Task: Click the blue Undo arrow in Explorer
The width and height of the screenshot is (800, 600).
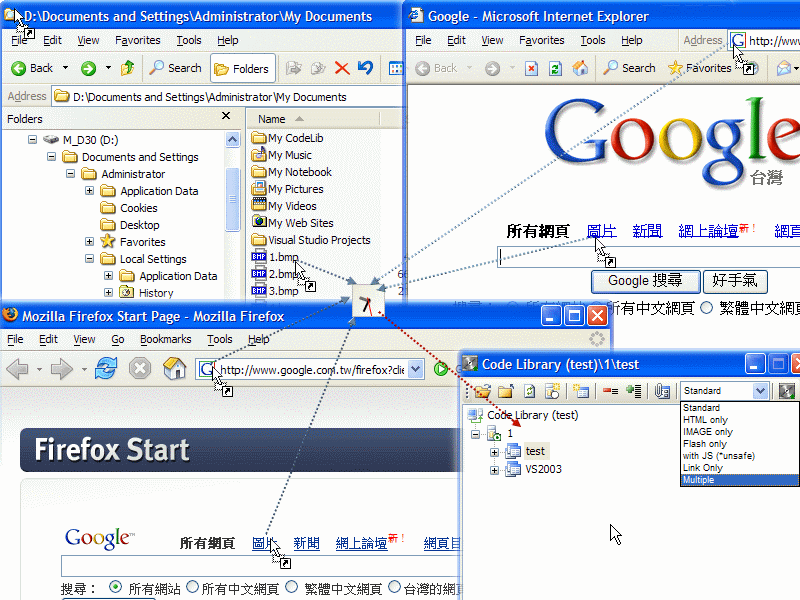Action: point(365,67)
